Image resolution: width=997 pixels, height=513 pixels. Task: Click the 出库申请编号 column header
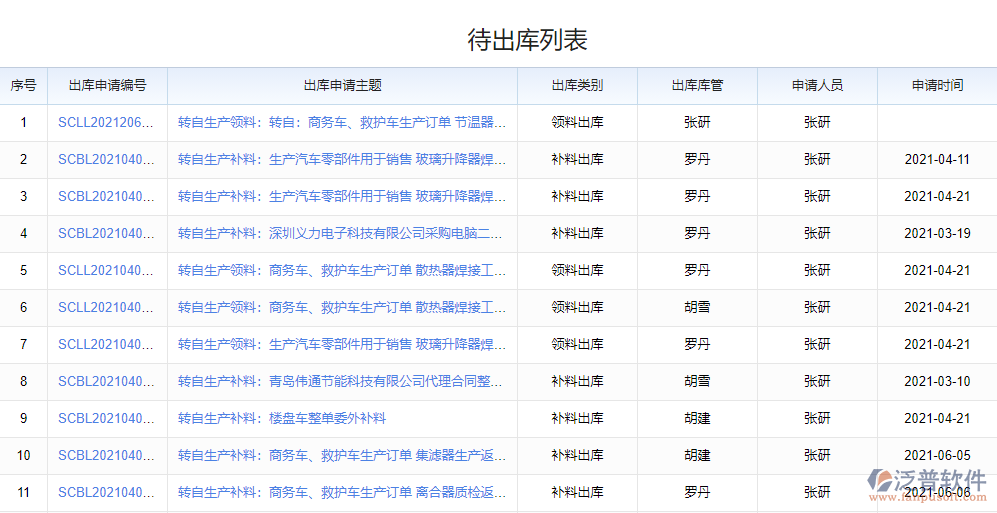[107, 86]
